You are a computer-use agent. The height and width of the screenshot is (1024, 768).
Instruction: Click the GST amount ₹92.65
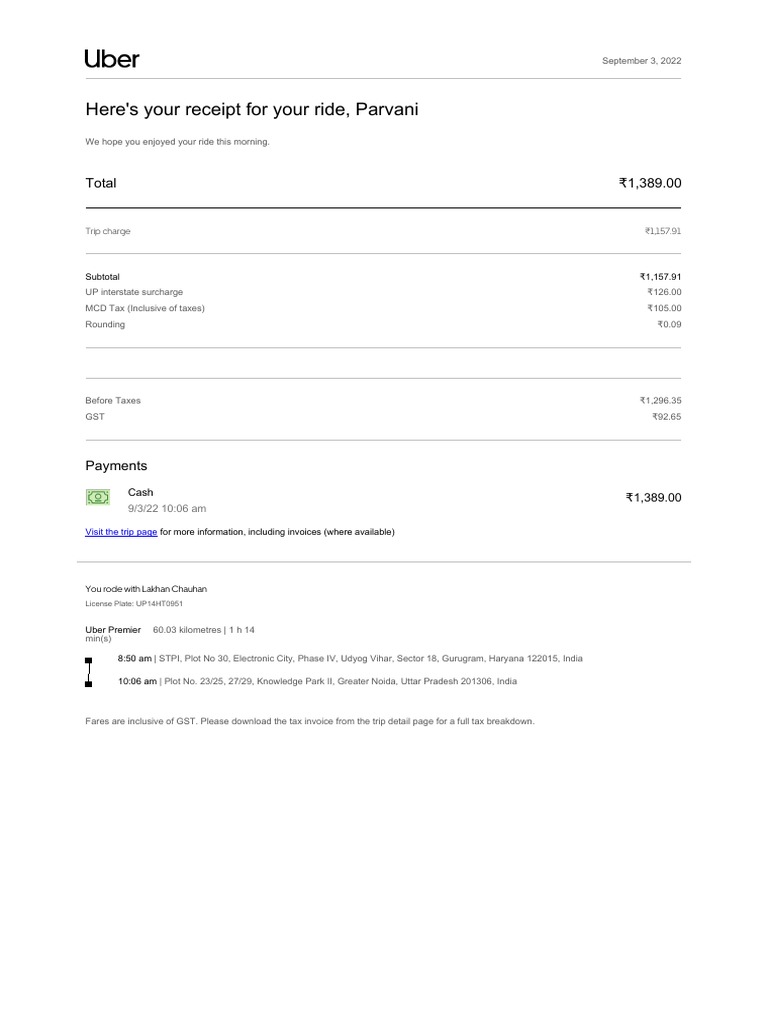click(x=666, y=416)
